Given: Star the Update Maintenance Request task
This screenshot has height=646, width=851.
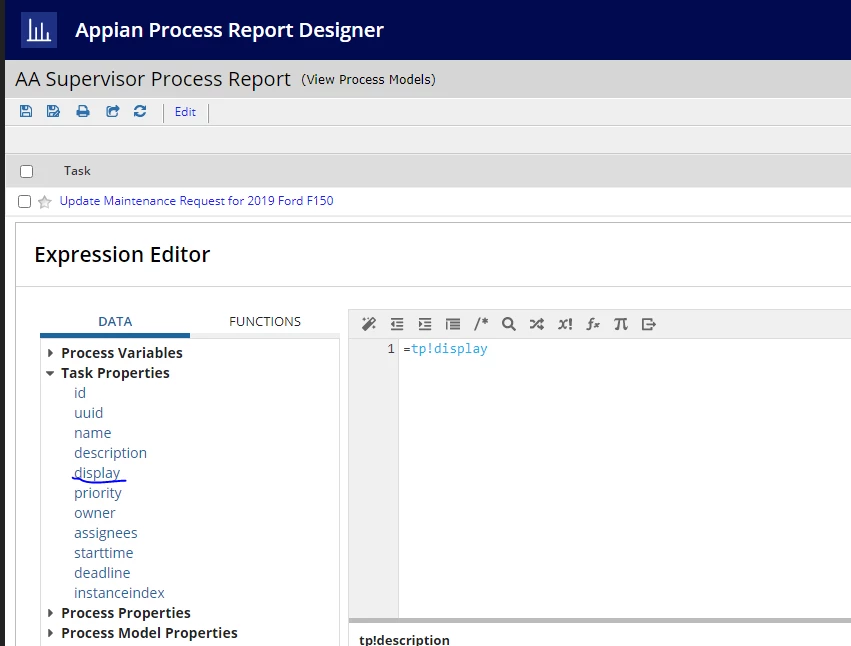Looking at the screenshot, I should click(45, 202).
